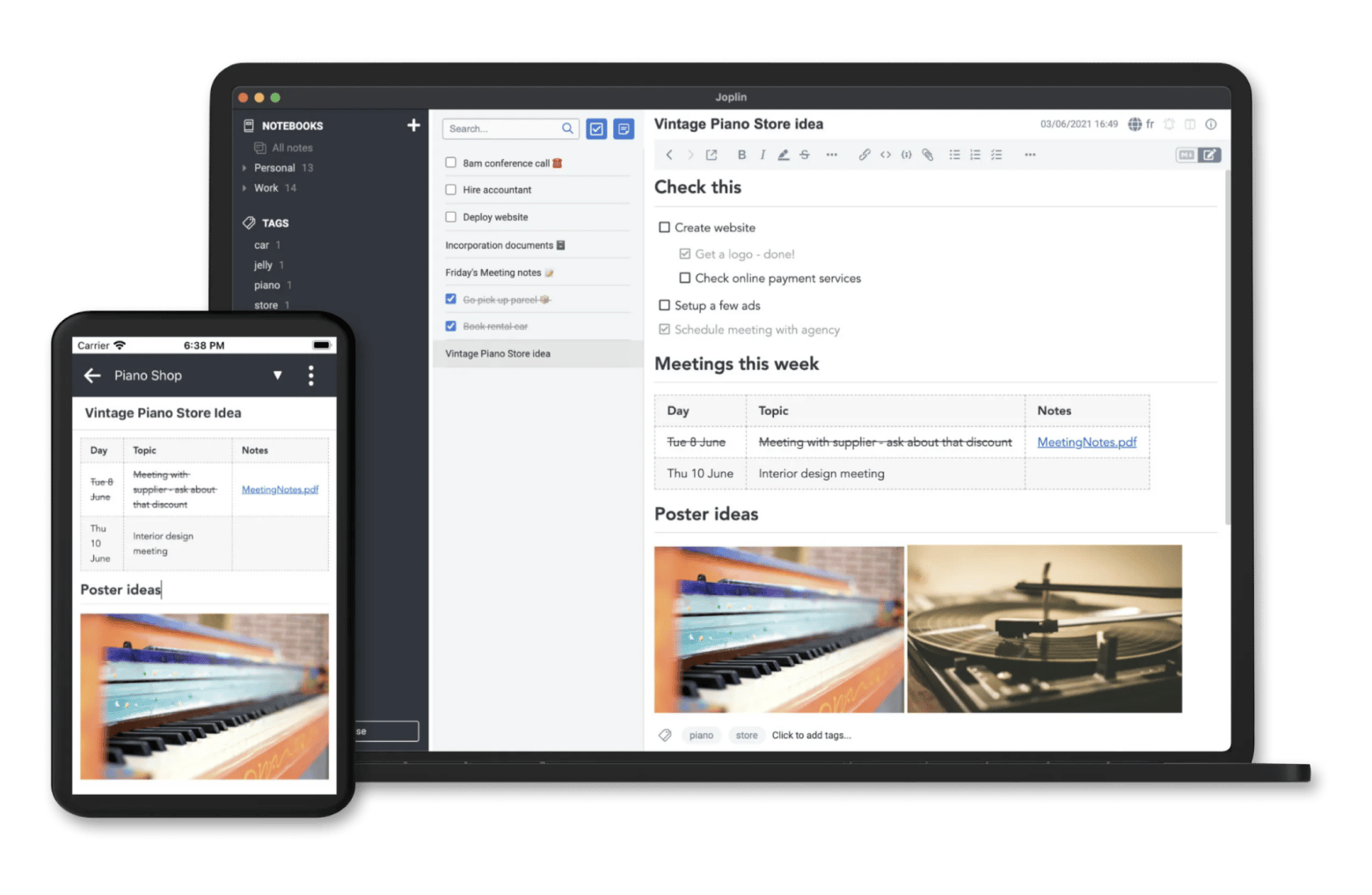
Task: Toggle bold formatting in the editor toolbar
Action: click(741, 155)
